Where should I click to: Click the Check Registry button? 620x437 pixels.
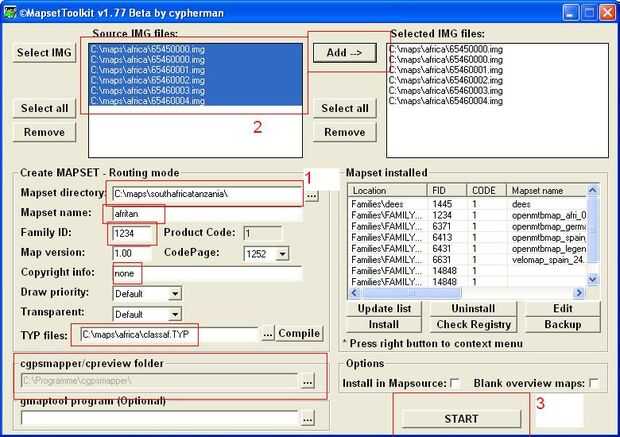click(x=473, y=325)
